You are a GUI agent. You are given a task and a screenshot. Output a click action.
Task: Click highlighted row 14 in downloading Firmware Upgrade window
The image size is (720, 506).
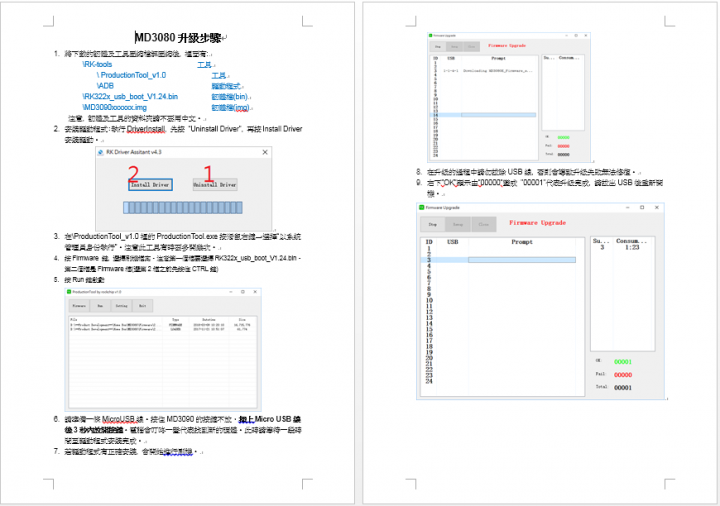484,115
